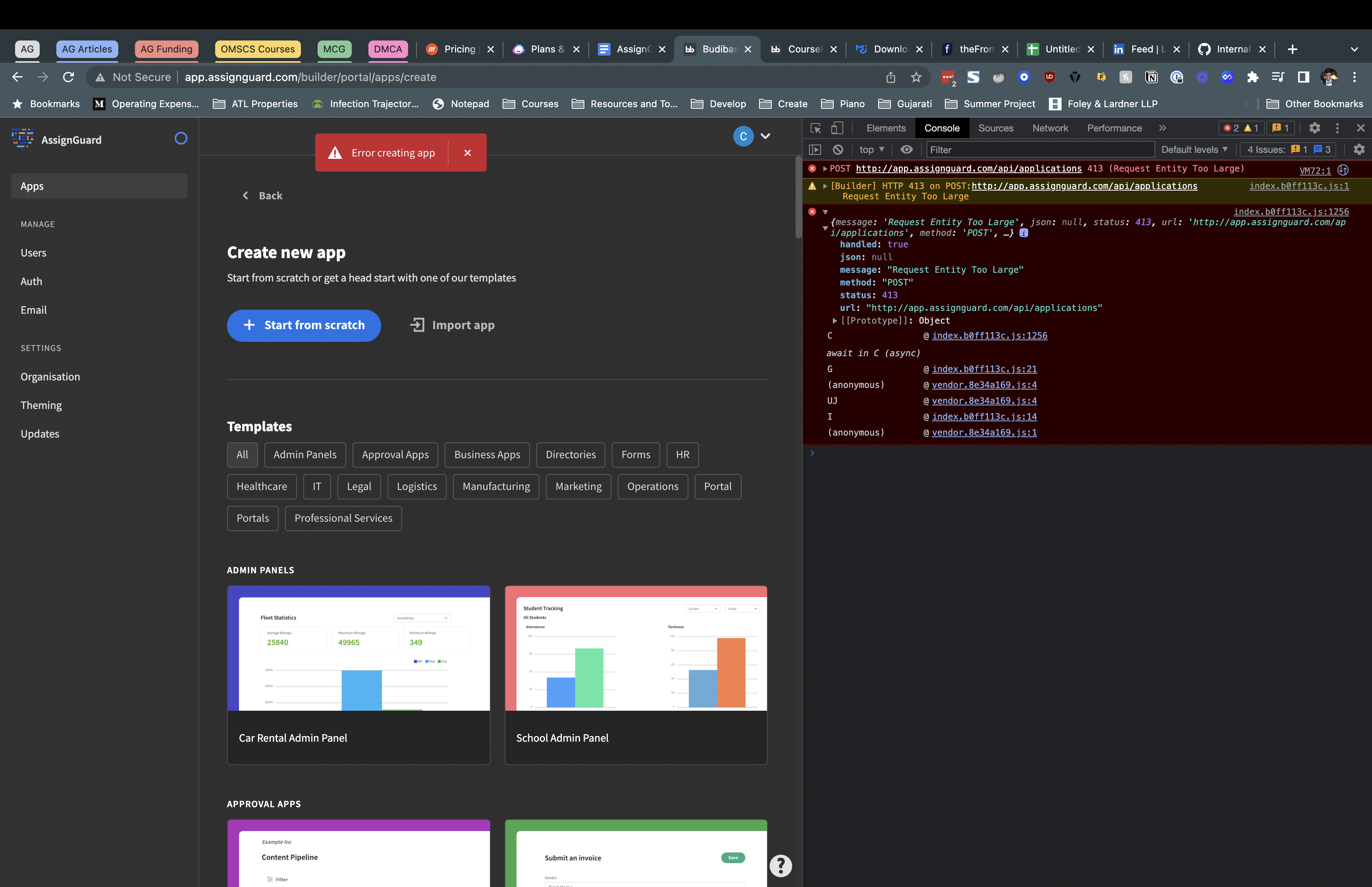Show more DevTools tabs via double chevron

click(1162, 128)
